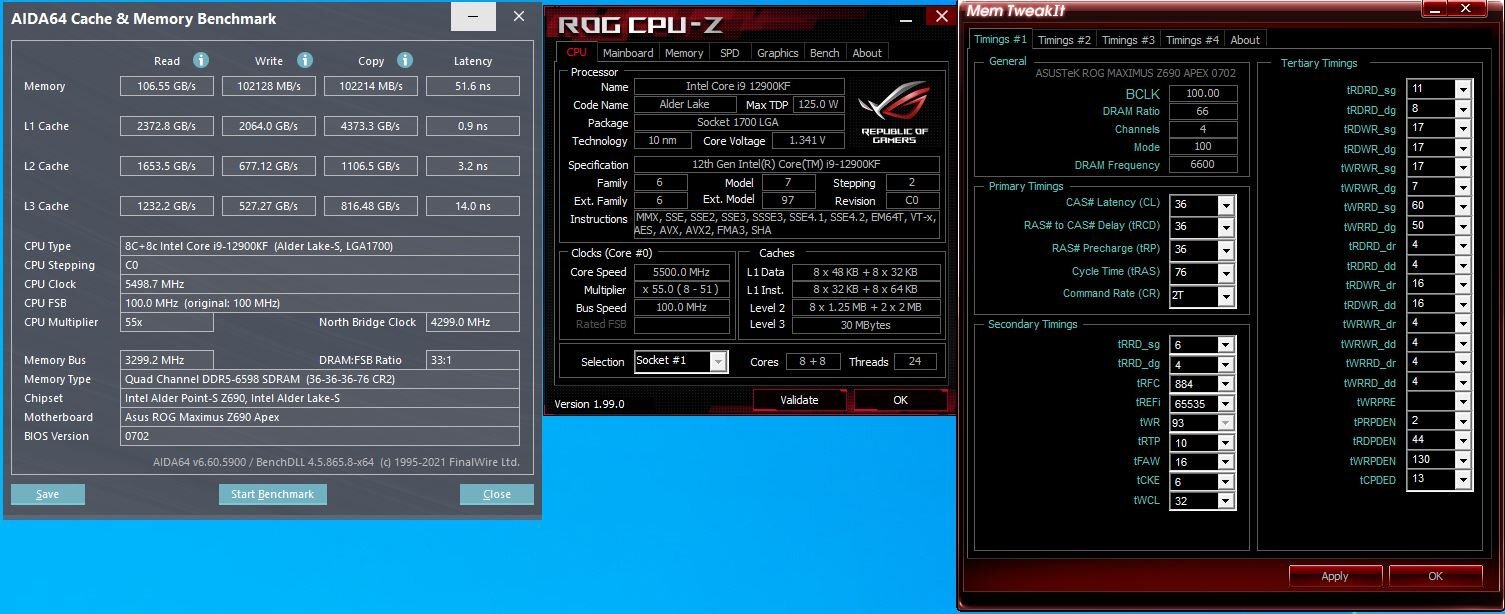Open tREFi dropdown
1505x614 pixels.
[x=1226, y=404]
